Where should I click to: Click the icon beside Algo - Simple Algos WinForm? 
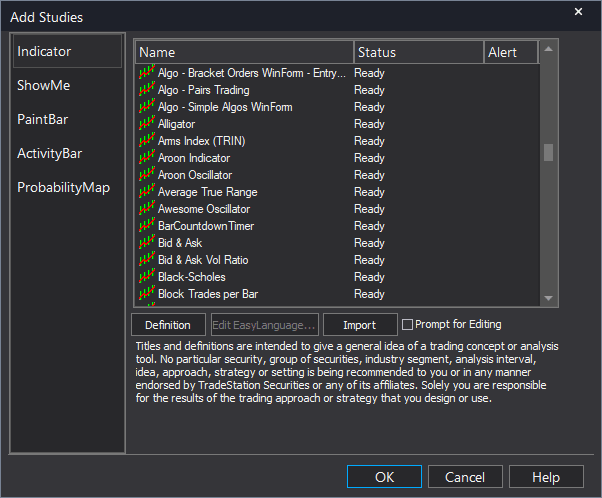click(147, 107)
